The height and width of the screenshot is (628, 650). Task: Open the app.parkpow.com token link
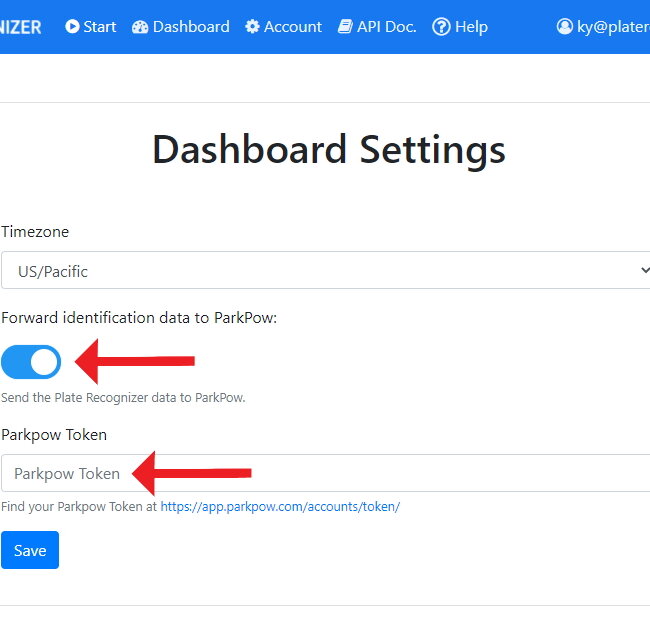(280, 507)
